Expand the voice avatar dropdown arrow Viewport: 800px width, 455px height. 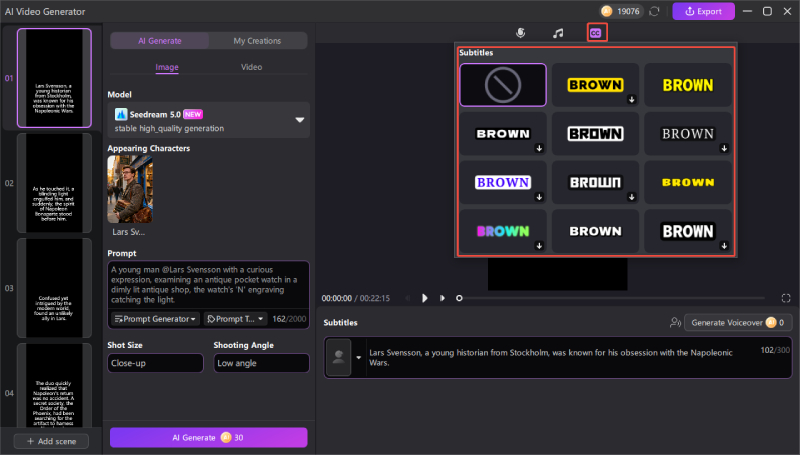point(358,358)
